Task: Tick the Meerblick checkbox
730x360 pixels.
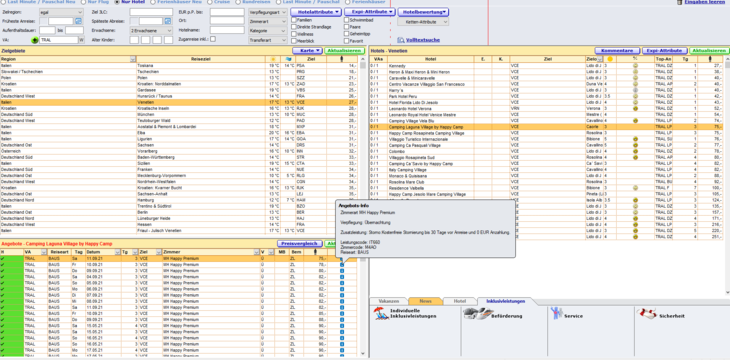Action: tap(294, 41)
